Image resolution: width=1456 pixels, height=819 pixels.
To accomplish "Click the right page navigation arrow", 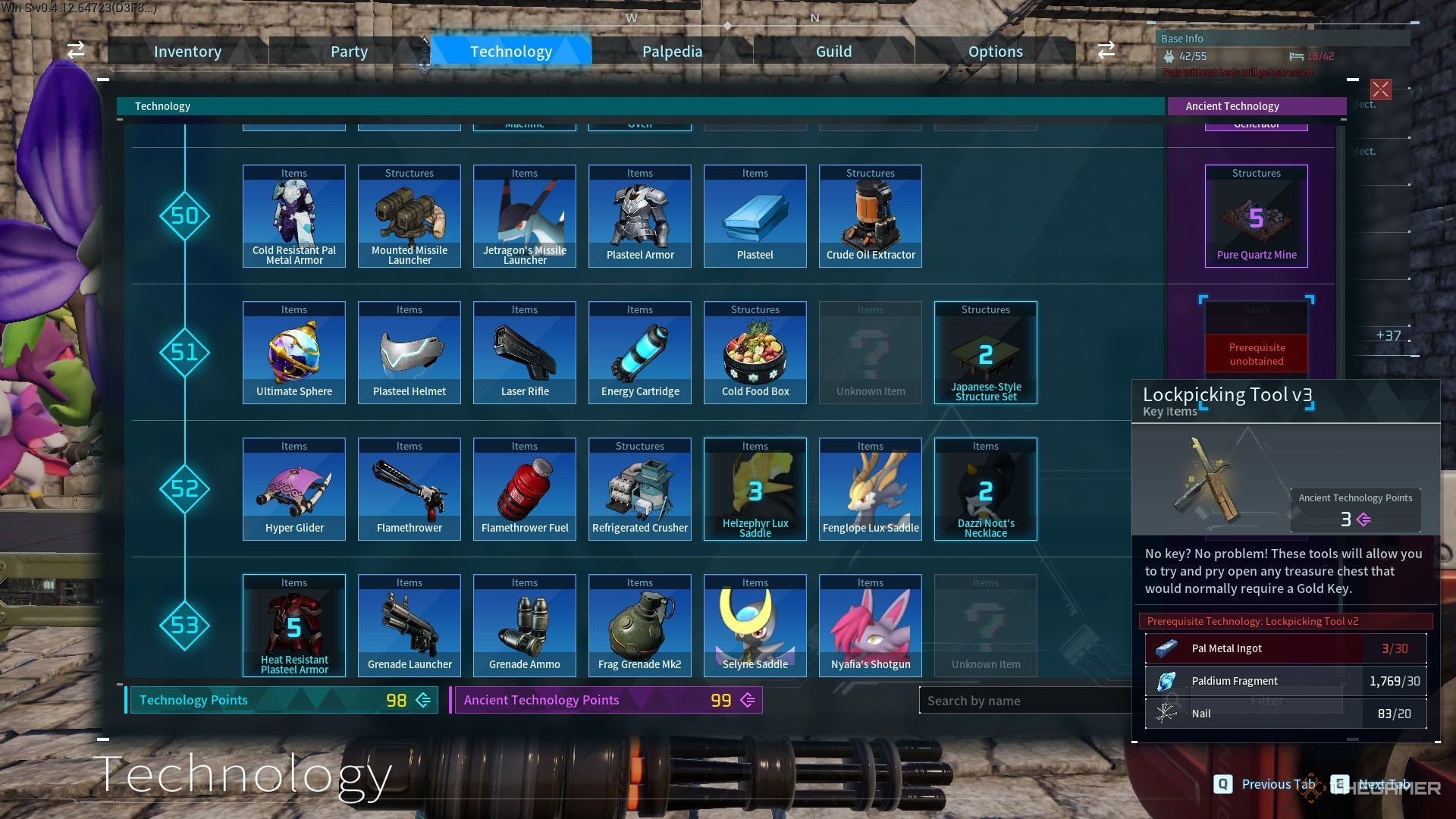I will pyautogui.click(x=1108, y=50).
